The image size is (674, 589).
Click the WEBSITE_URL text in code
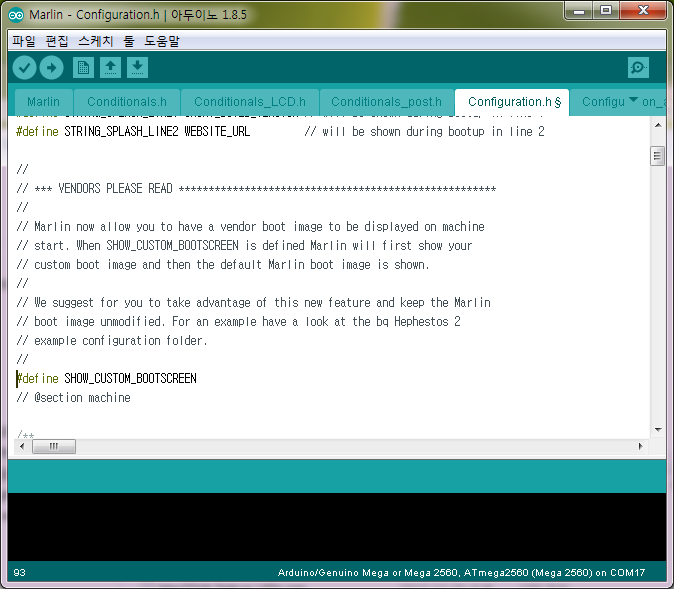(x=217, y=132)
